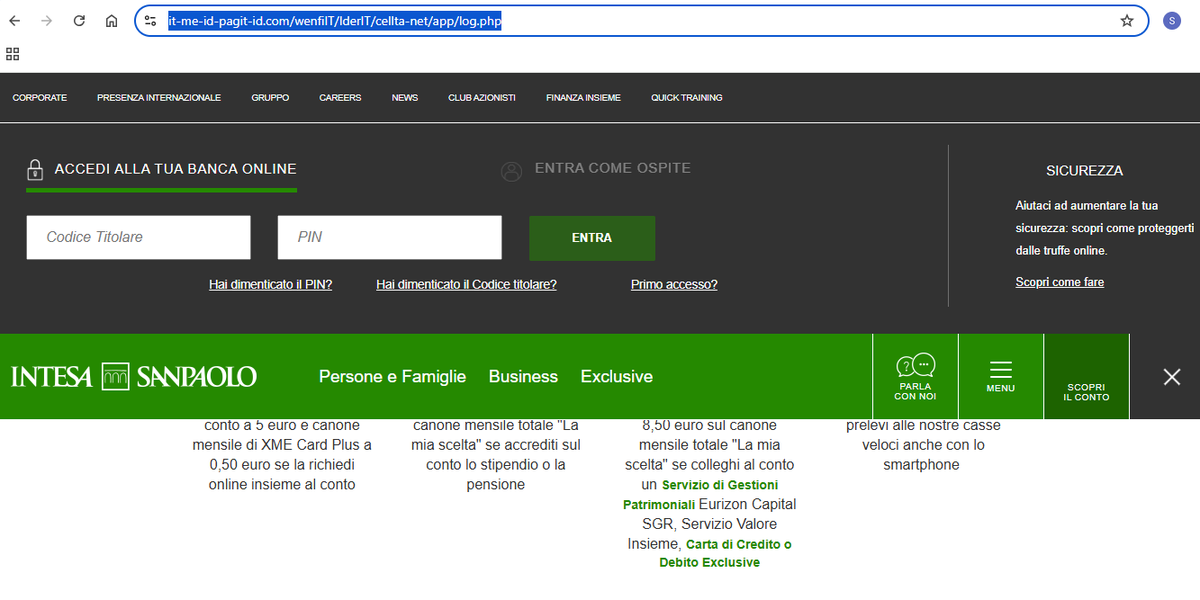
Task: Open the Careers menu item
Action: [x=340, y=98]
